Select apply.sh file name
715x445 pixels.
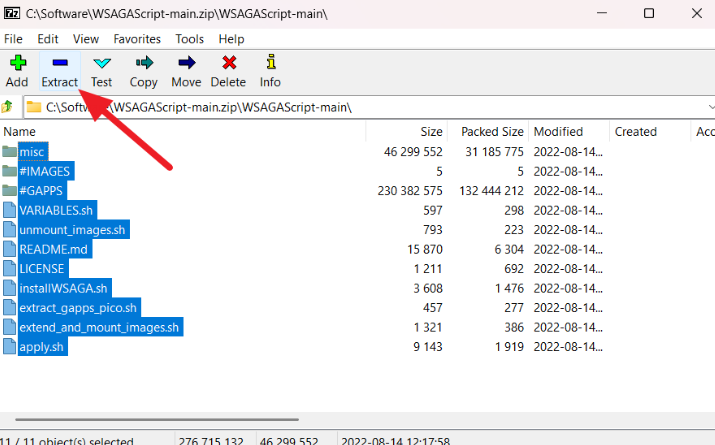(x=42, y=347)
